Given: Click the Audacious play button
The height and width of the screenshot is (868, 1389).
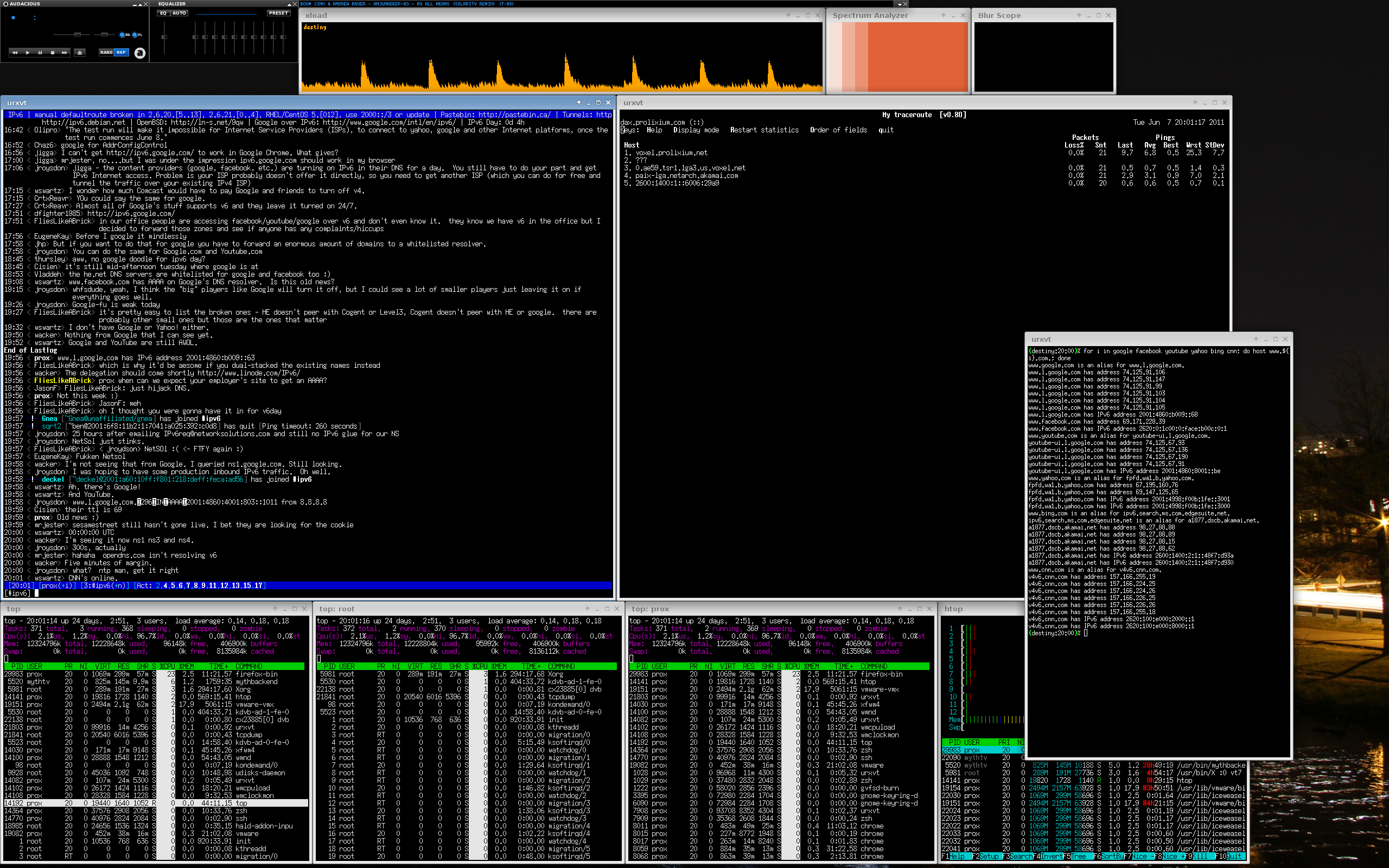Looking at the screenshot, I should click(x=28, y=53).
